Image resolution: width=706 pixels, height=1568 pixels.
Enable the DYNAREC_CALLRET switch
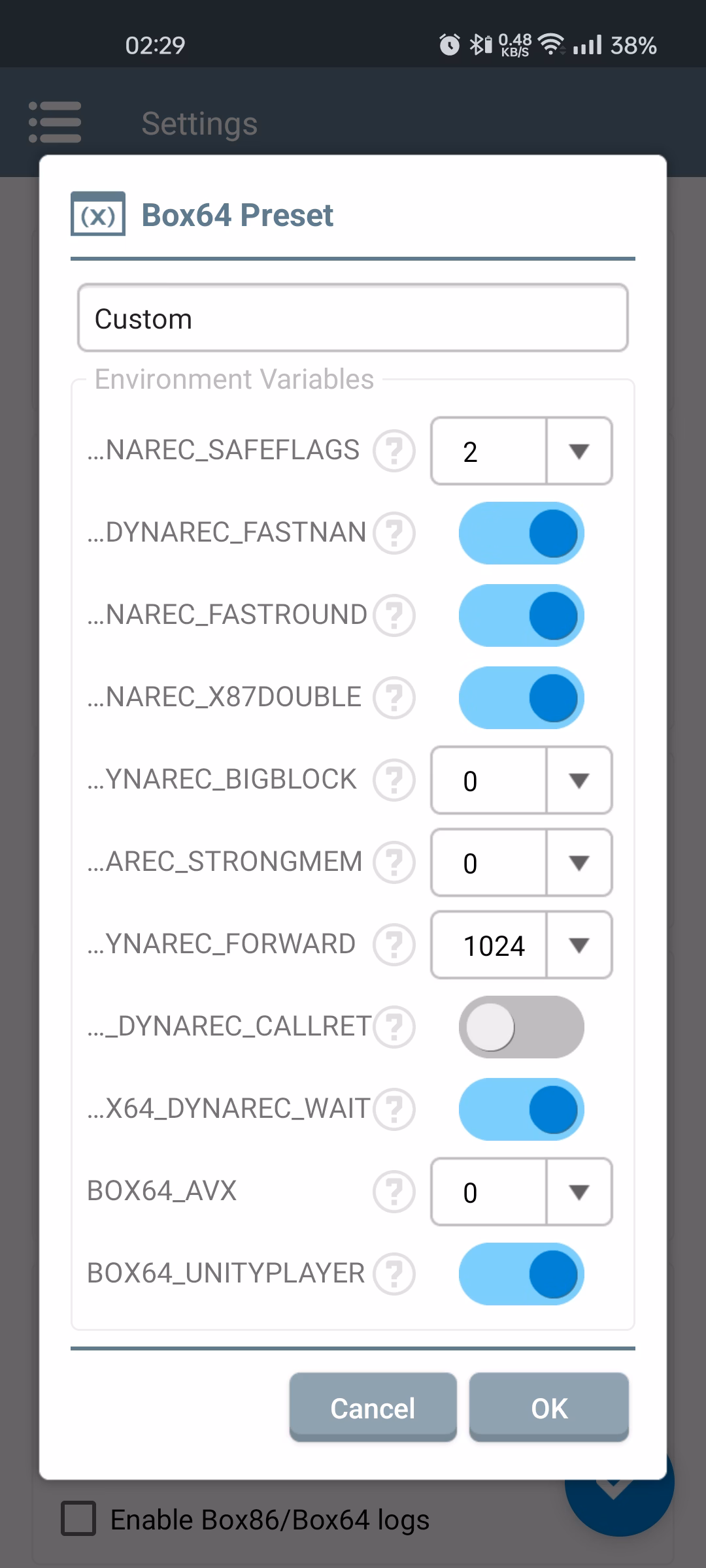click(521, 1027)
